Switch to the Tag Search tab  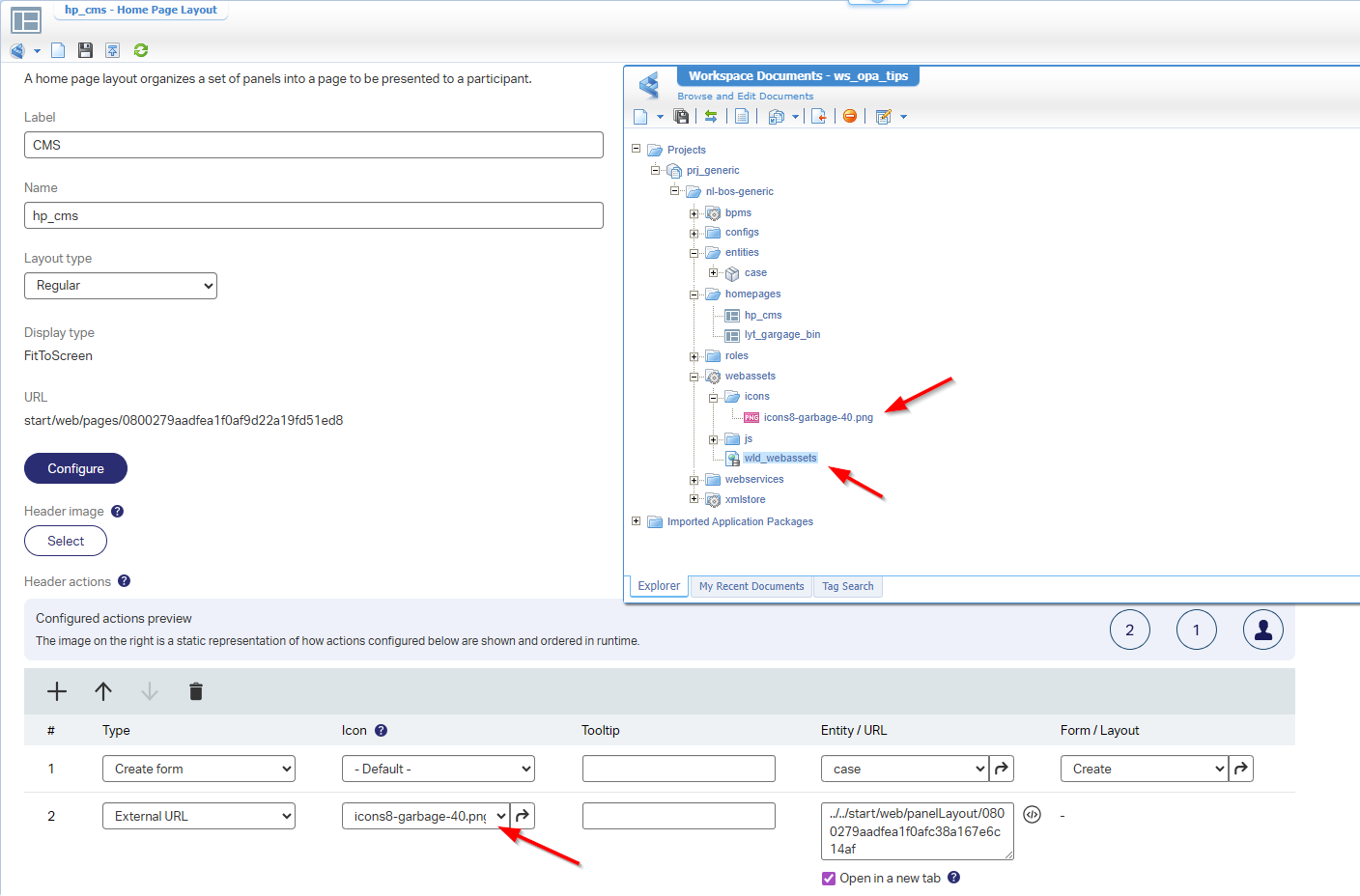pos(847,587)
